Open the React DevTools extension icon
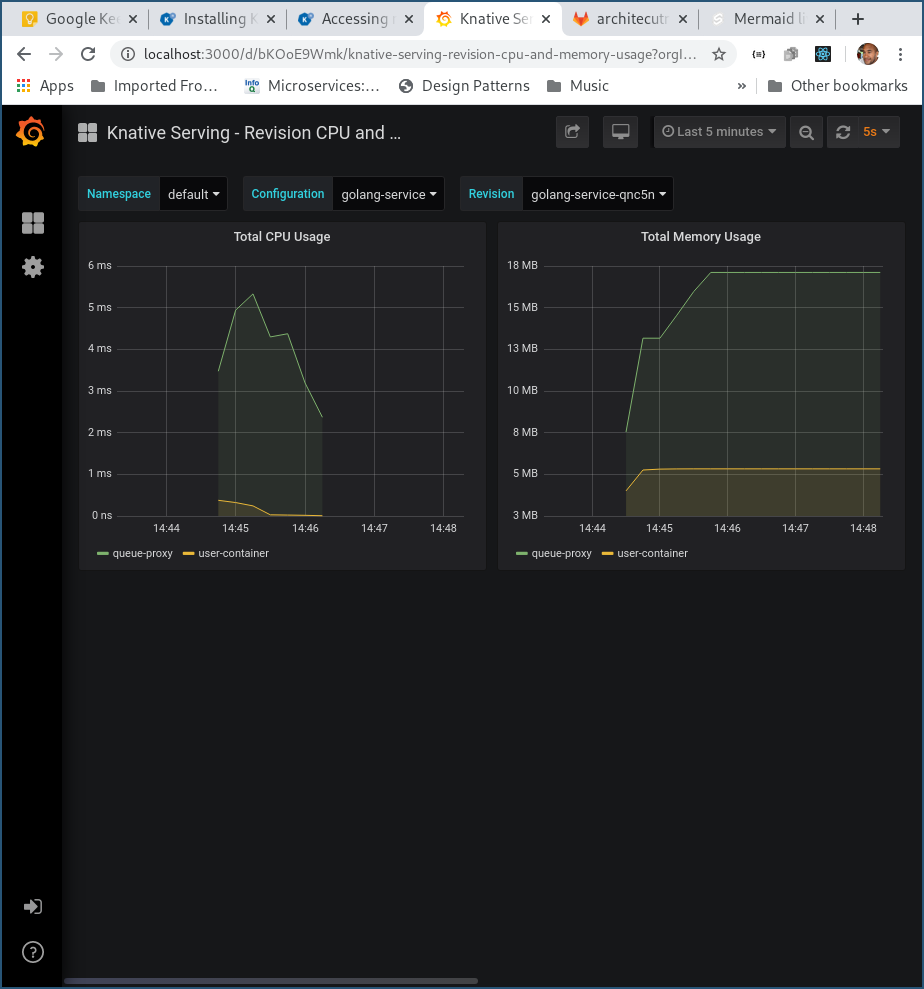 click(x=822, y=55)
